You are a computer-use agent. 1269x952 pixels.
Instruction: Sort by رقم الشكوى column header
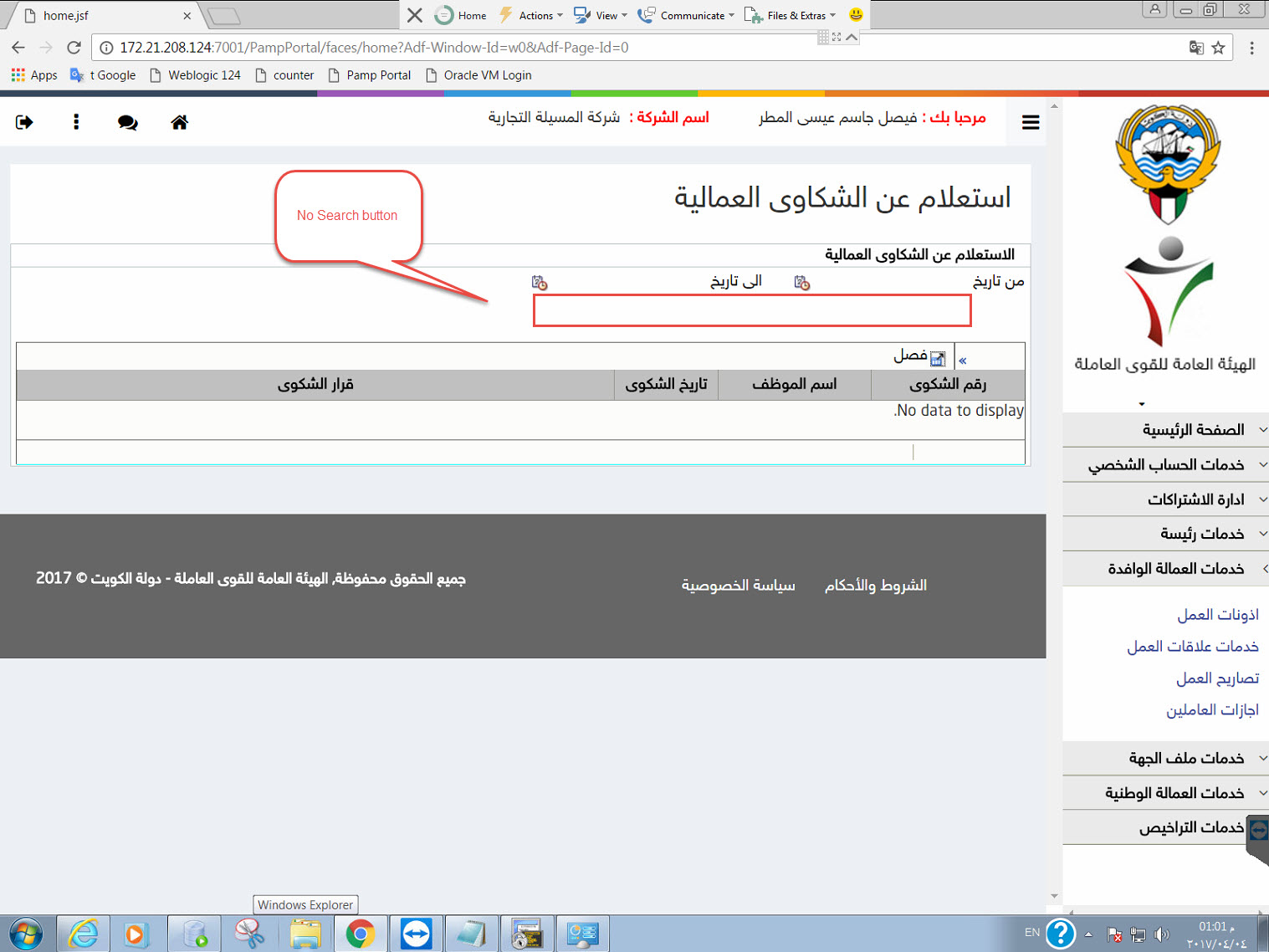point(948,385)
